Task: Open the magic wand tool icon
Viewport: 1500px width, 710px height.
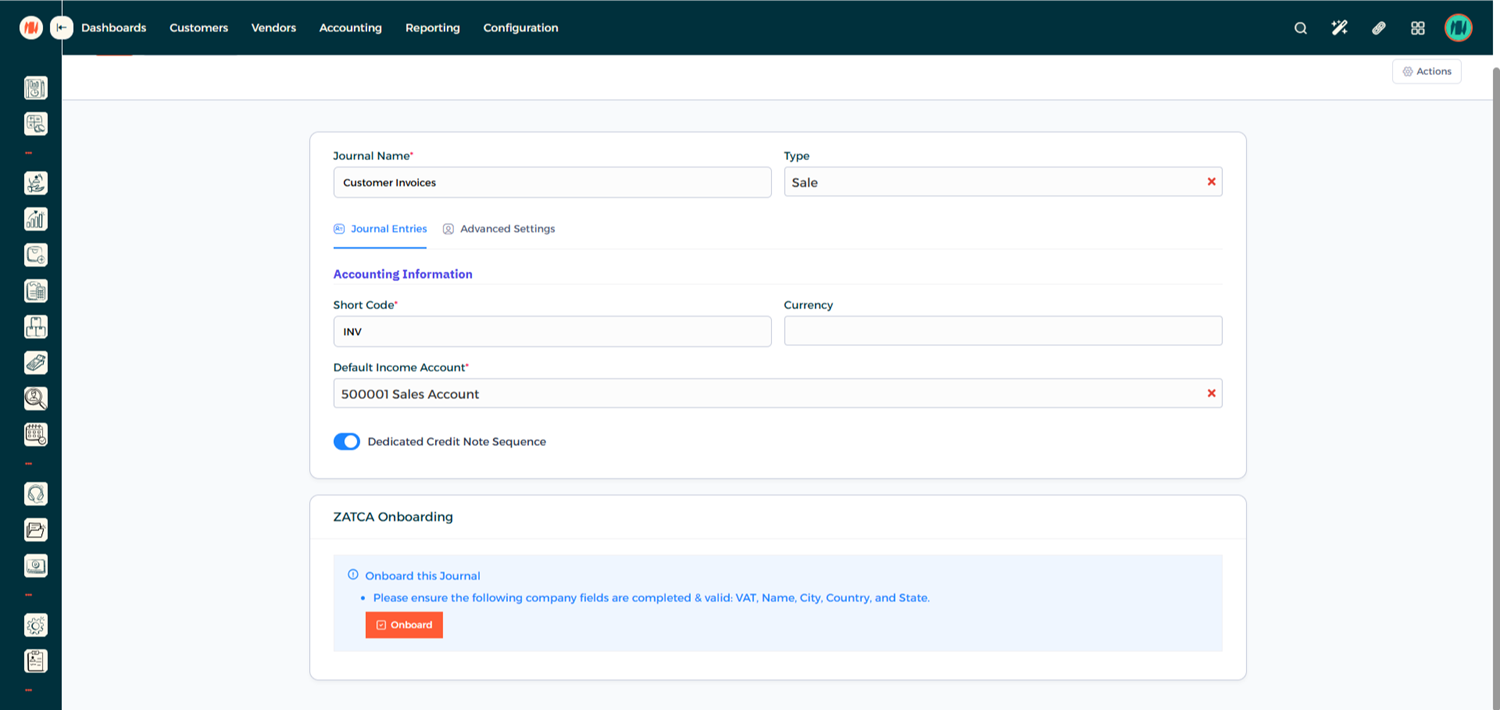Action: pyautogui.click(x=1339, y=28)
